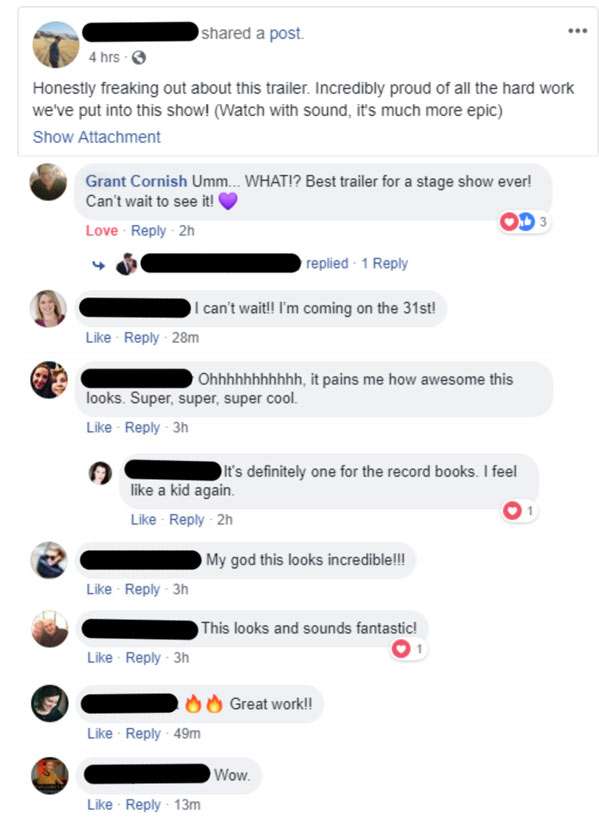The height and width of the screenshot is (821, 599).
Task: Click the public globe audience icon
Action: [138, 58]
